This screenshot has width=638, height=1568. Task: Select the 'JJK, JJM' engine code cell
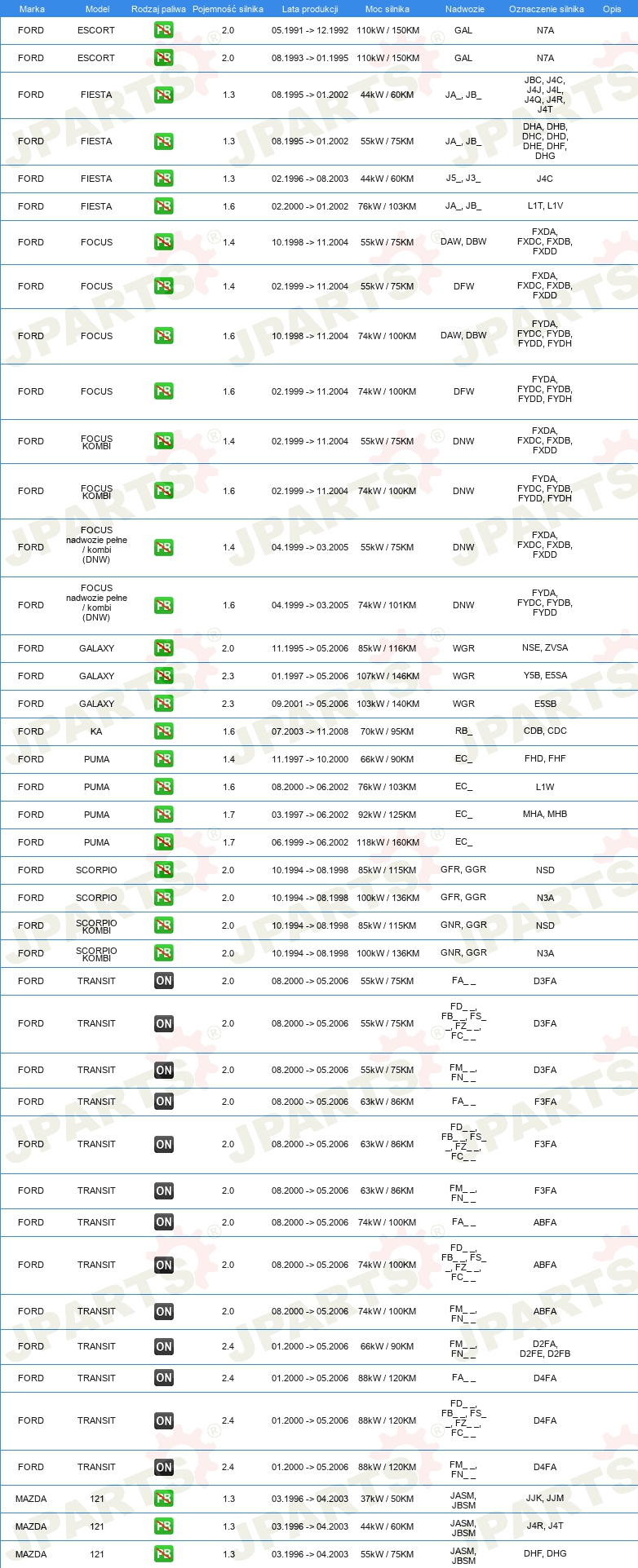tap(545, 1498)
